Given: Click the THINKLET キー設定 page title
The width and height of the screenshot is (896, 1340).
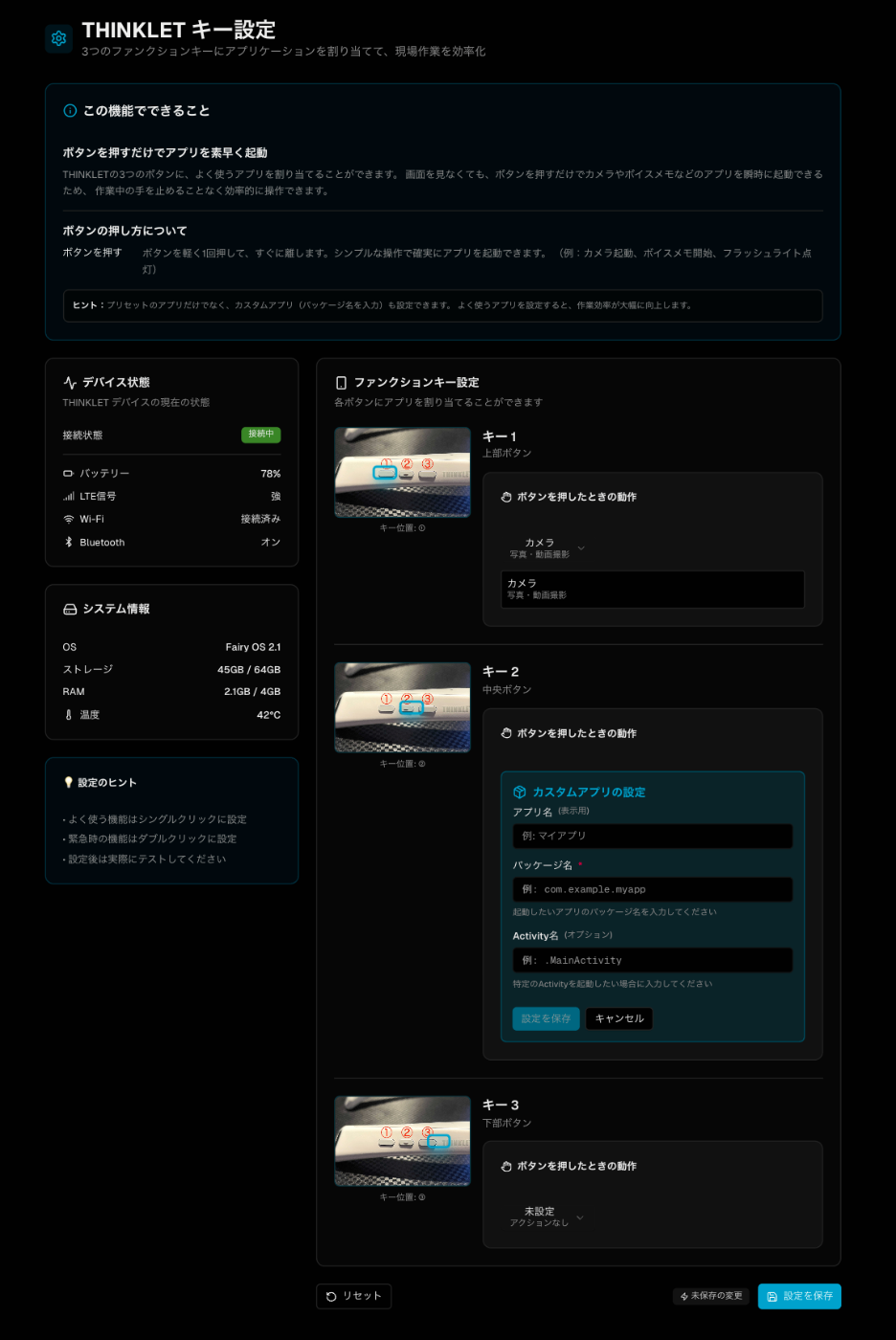Looking at the screenshot, I should tap(179, 31).
